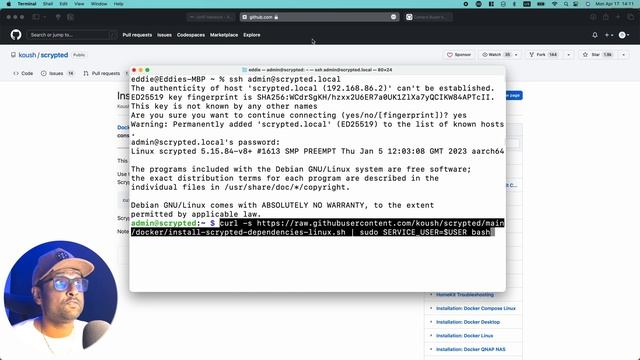The width and height of the screenshot is (640, 360).
Task: Click the folder icon in terminal title
Action: coord(244,70)
